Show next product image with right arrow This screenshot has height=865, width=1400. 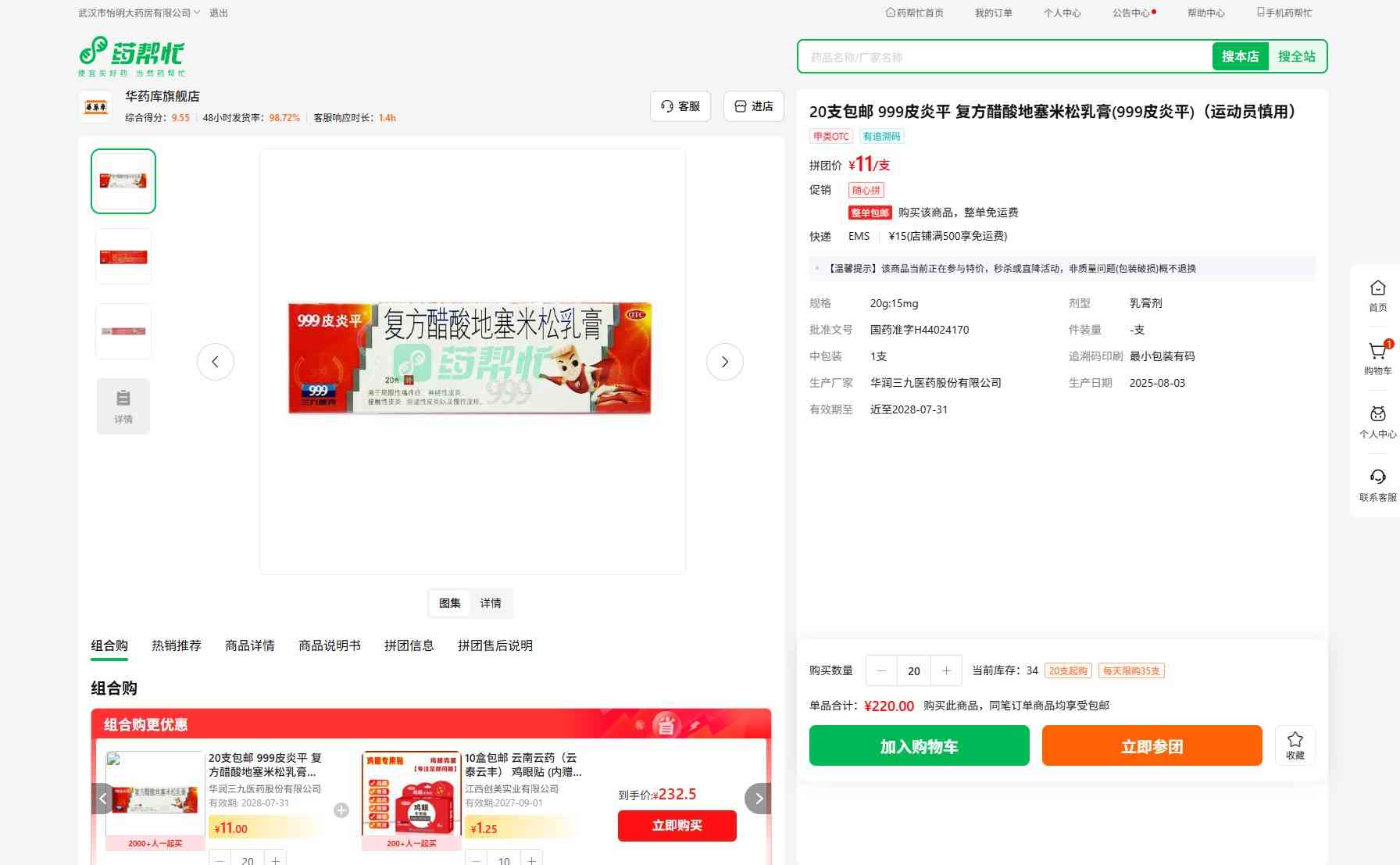point(724,362)
